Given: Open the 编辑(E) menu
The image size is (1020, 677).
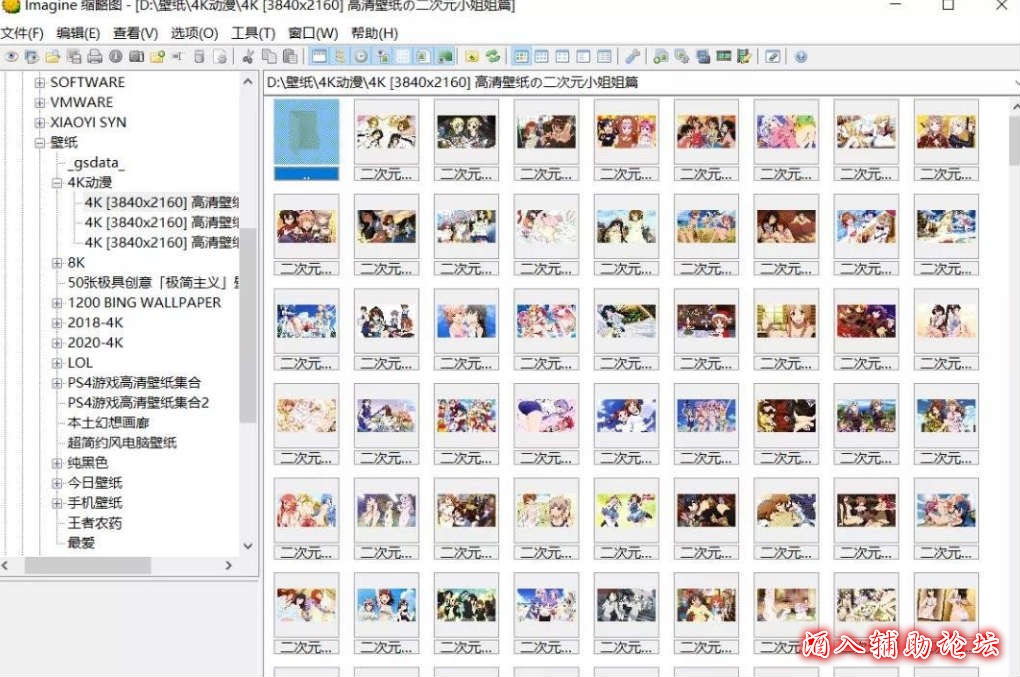Looking at the screenshot, I should [78, 33].
